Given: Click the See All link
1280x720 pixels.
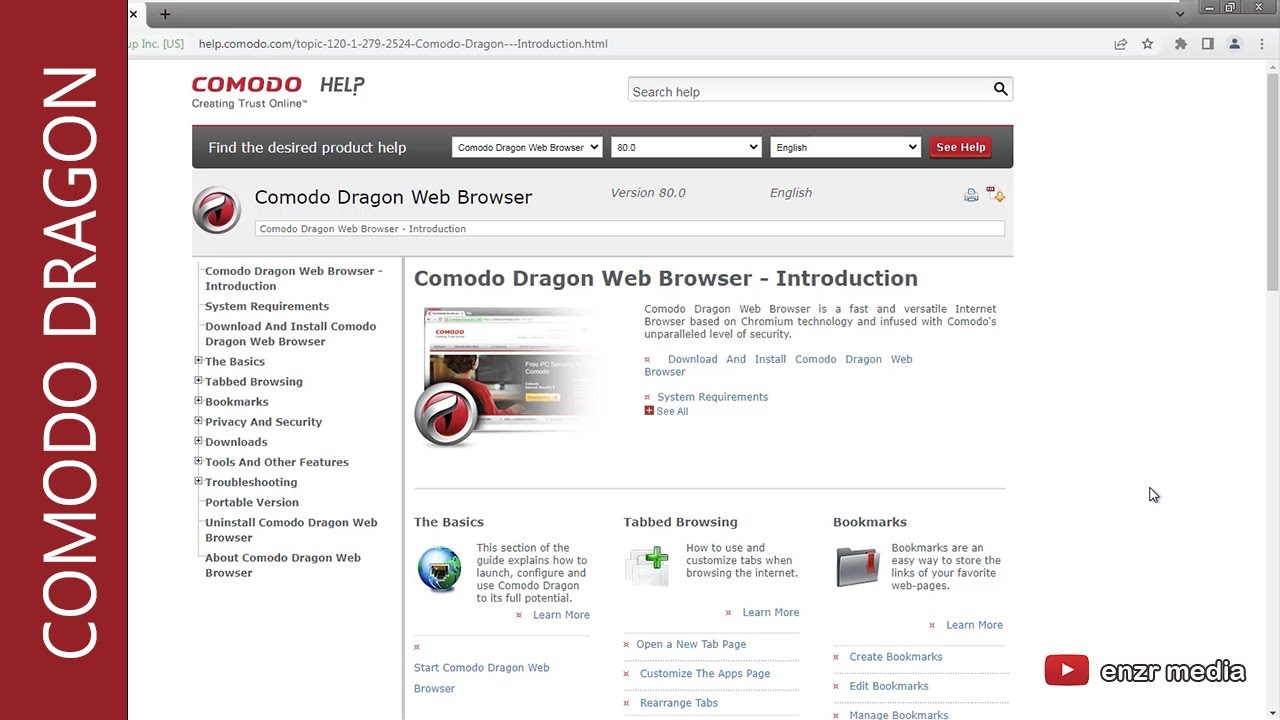Looking at the screenshot, I should click(672, 411).
